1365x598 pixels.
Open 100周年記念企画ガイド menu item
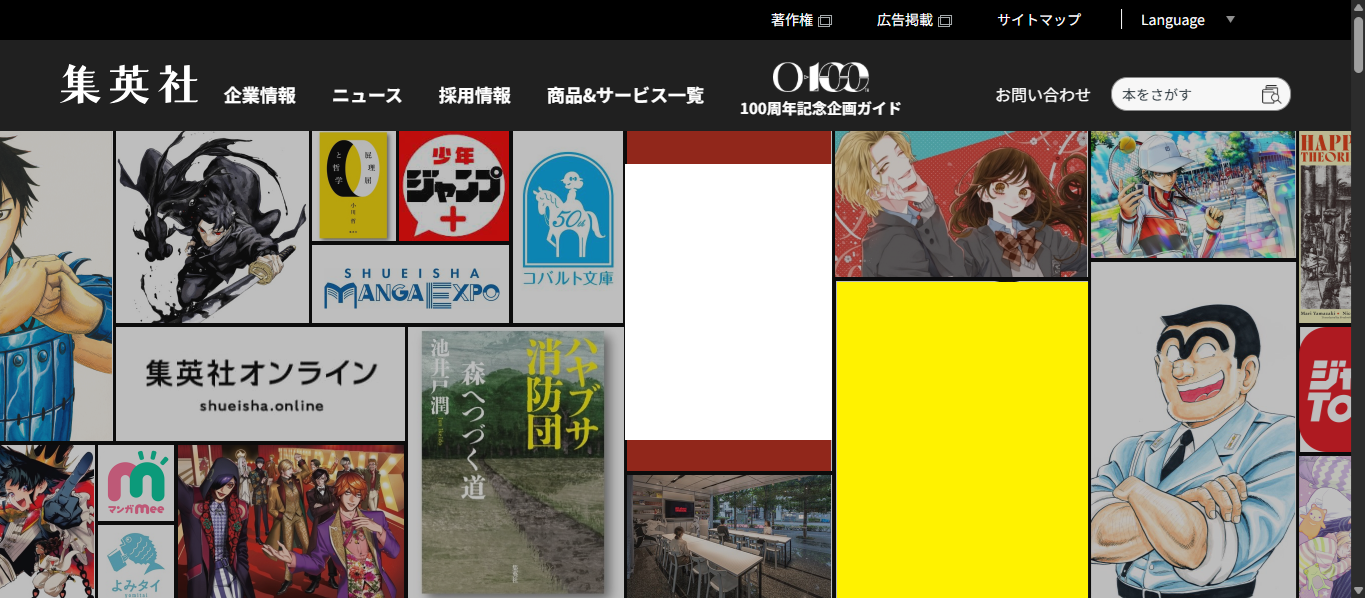coord(820,108)
